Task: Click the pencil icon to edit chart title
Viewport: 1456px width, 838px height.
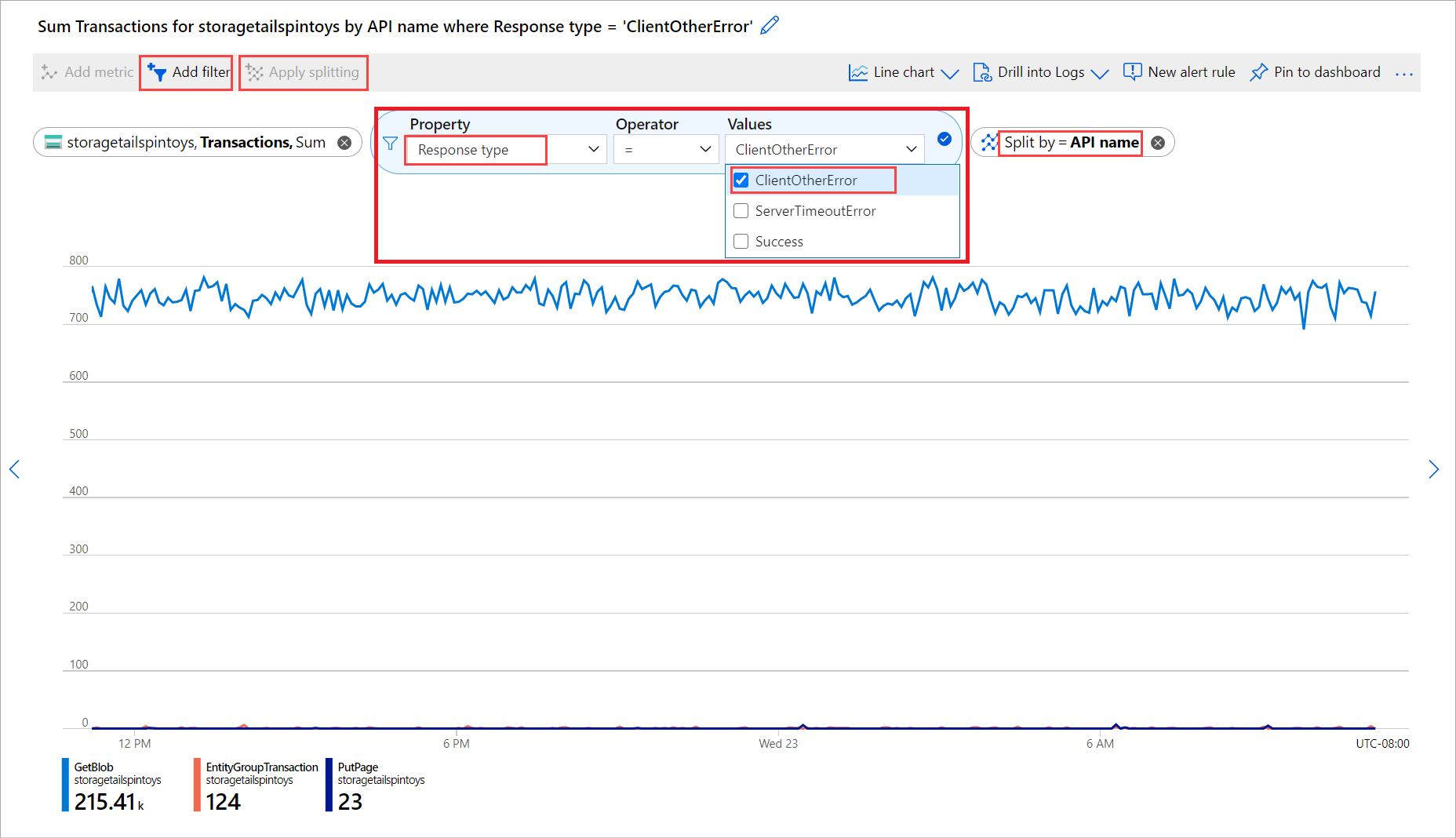Action: [x=770, y=26]
